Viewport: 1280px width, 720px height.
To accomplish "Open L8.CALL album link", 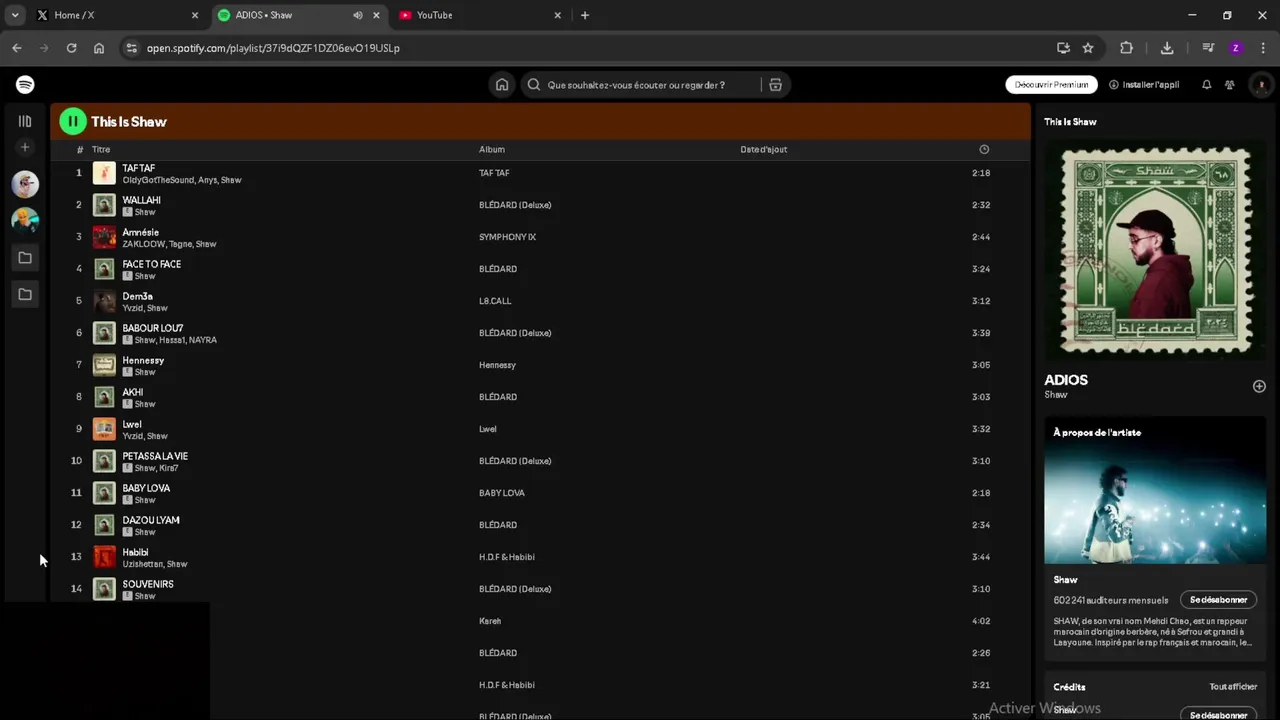I will [495, 301].
